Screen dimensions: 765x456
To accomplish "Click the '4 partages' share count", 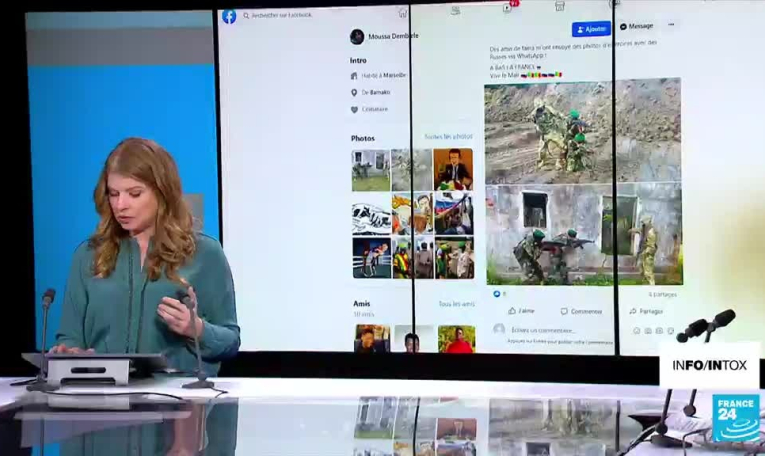I will pyautogui.click(x=662, y=295).
